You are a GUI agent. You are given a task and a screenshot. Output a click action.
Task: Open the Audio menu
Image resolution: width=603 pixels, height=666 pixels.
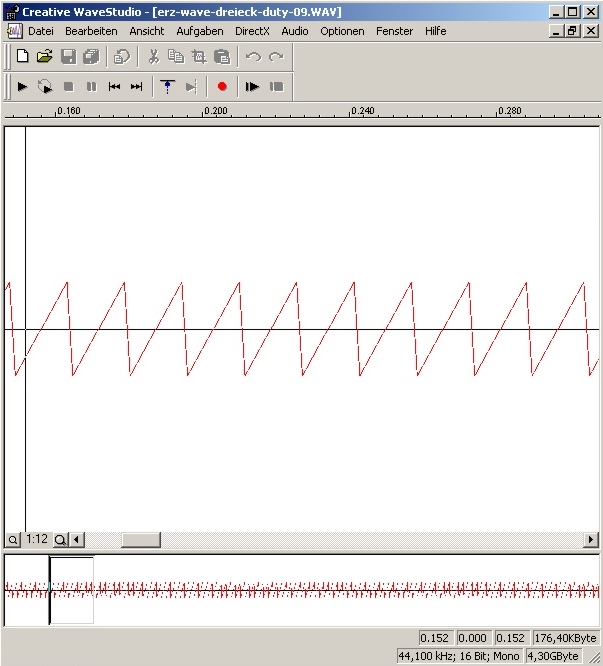tap(295, 31)
